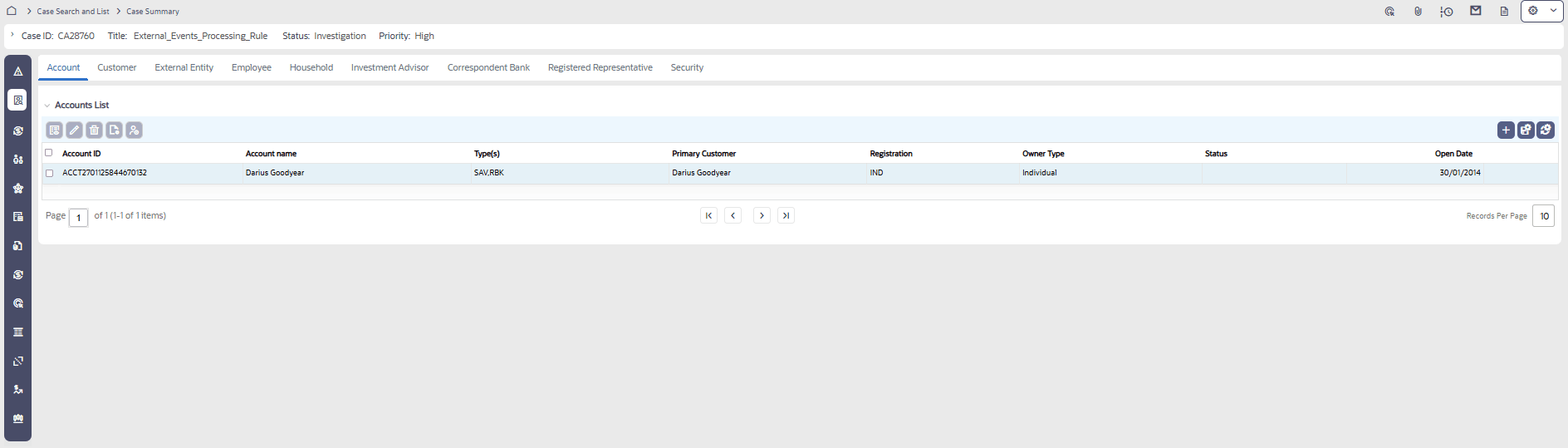1568x448 pixels.
Task: Open the envelope email icon
Action: [x=1476, y=11]
